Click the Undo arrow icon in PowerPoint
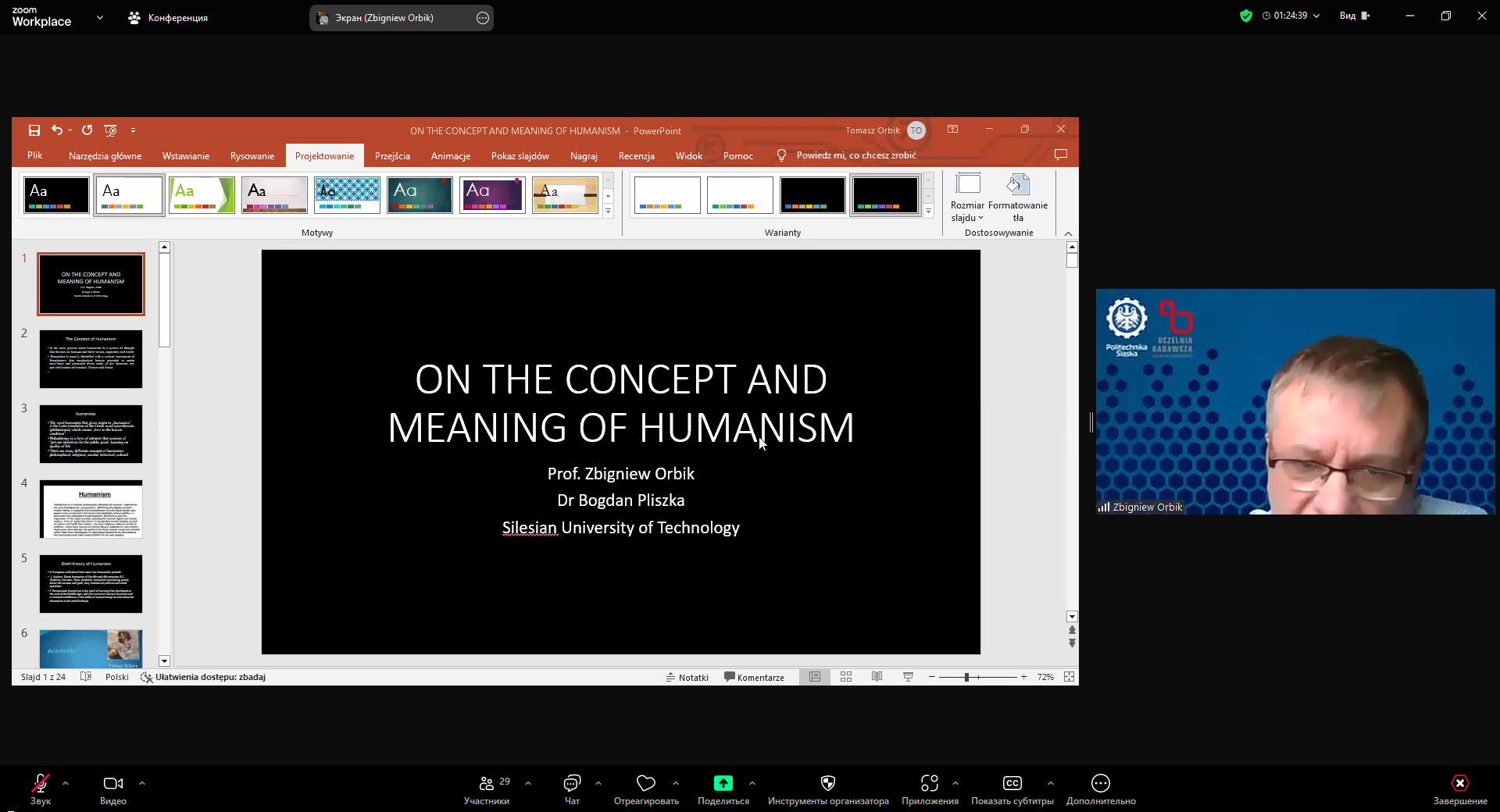This screenshot has height=812, width=1500. 56,130
